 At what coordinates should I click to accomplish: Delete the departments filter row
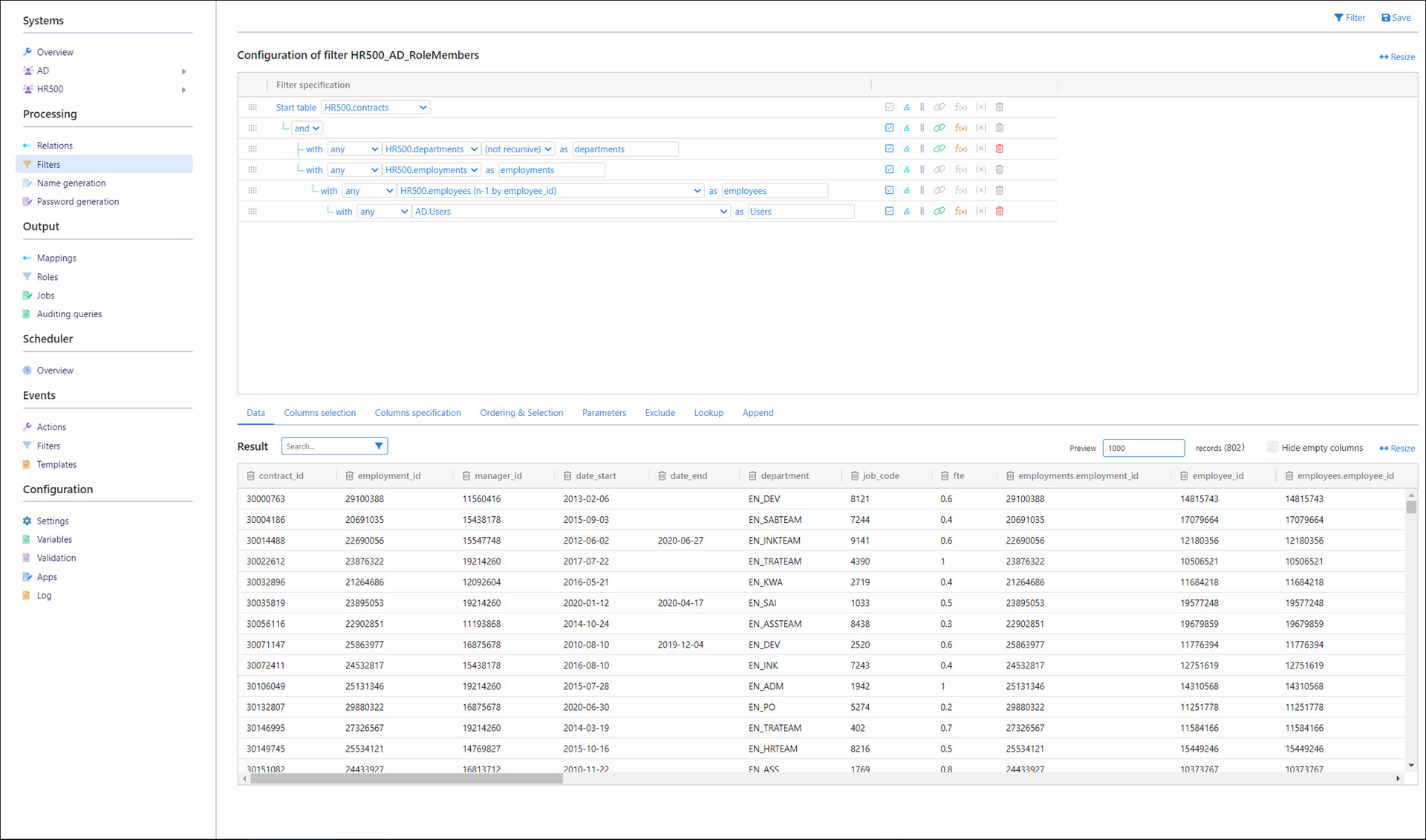pos(999,149)
